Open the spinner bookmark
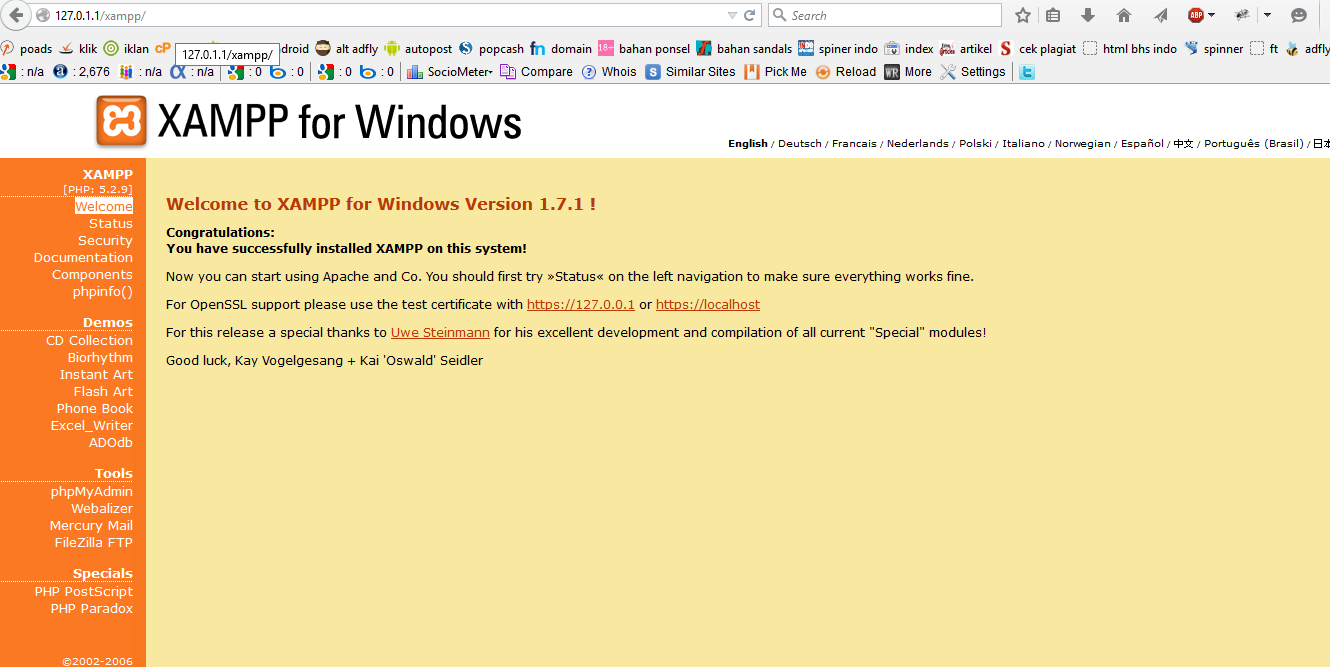The width and height of the screenshot is (1330, 667). tap(1214, 48)
